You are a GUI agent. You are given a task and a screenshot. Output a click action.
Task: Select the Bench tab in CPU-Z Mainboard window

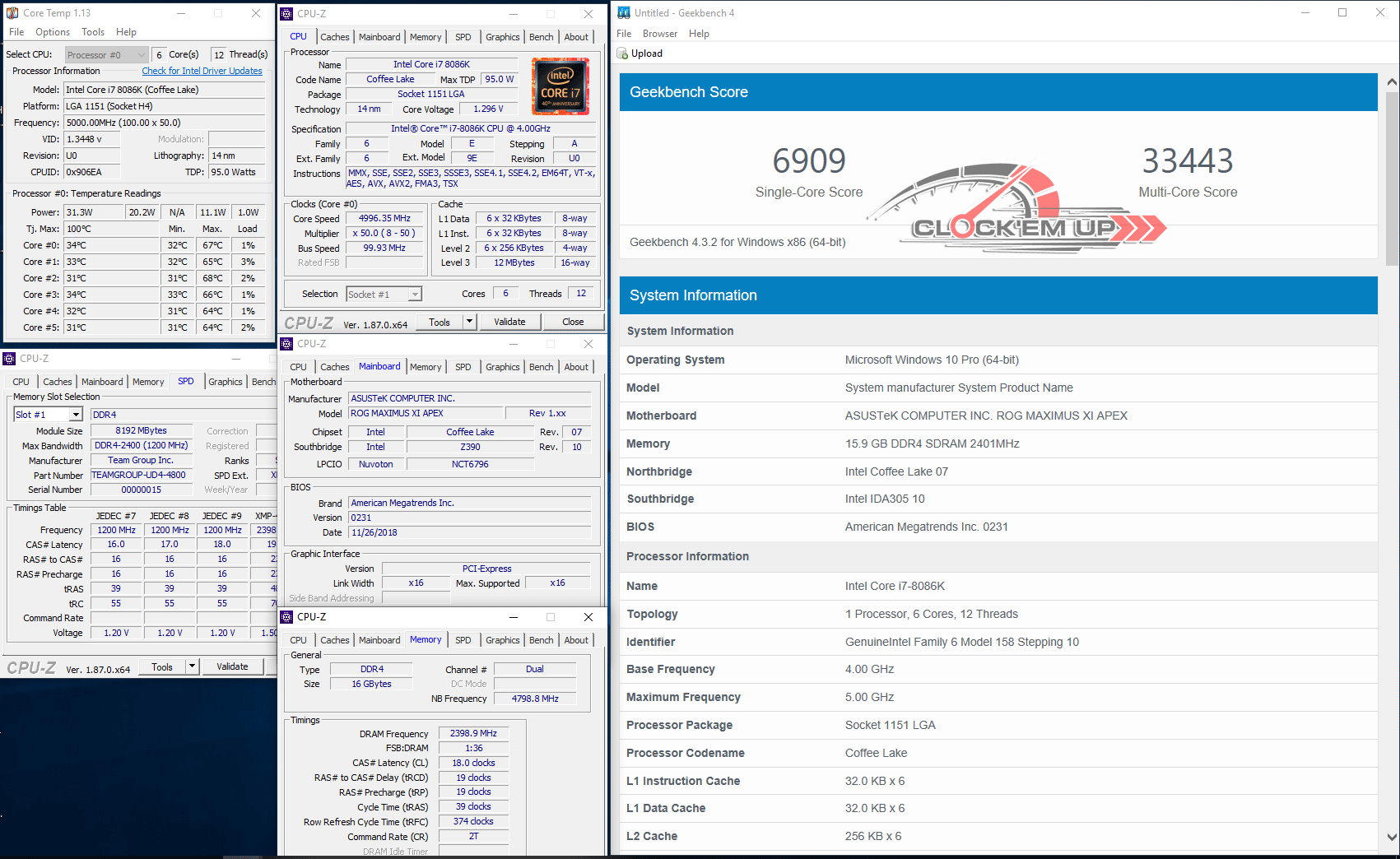(541, 367)
